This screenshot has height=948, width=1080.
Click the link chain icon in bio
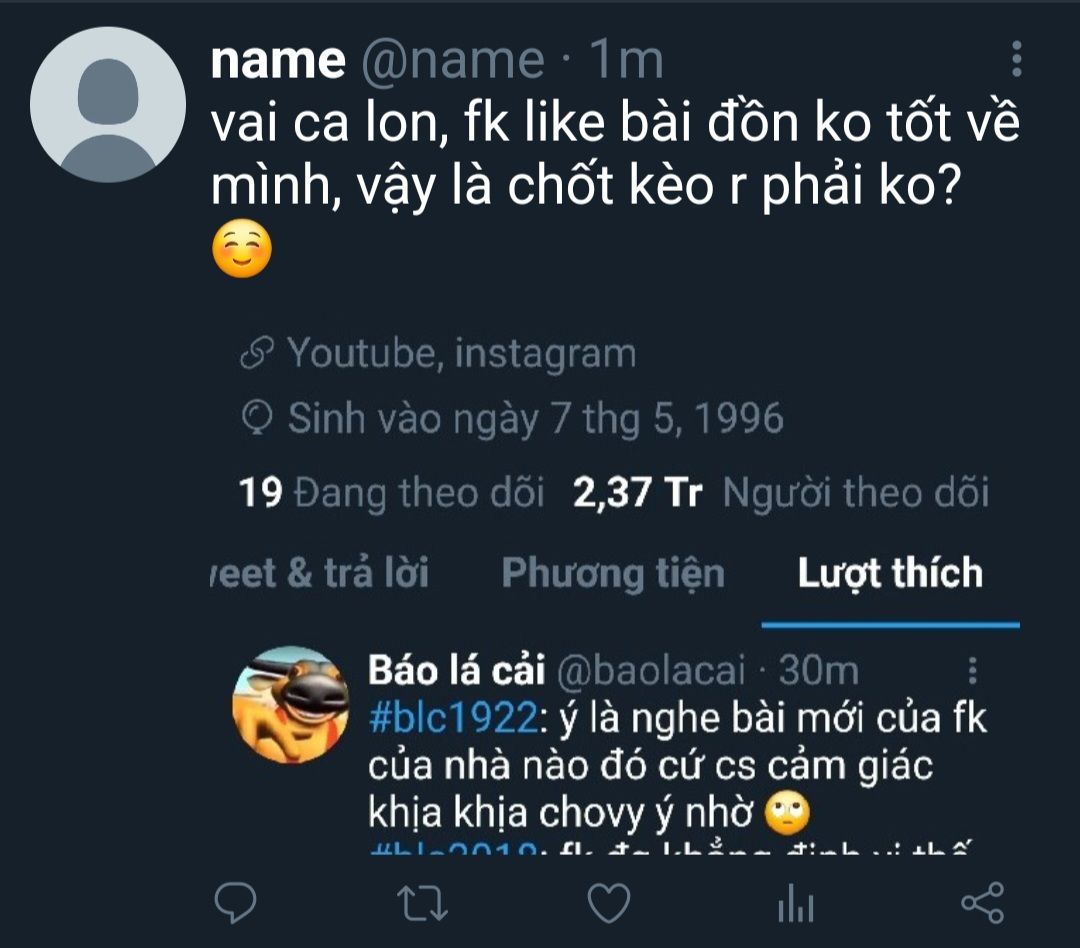[259, 354]
